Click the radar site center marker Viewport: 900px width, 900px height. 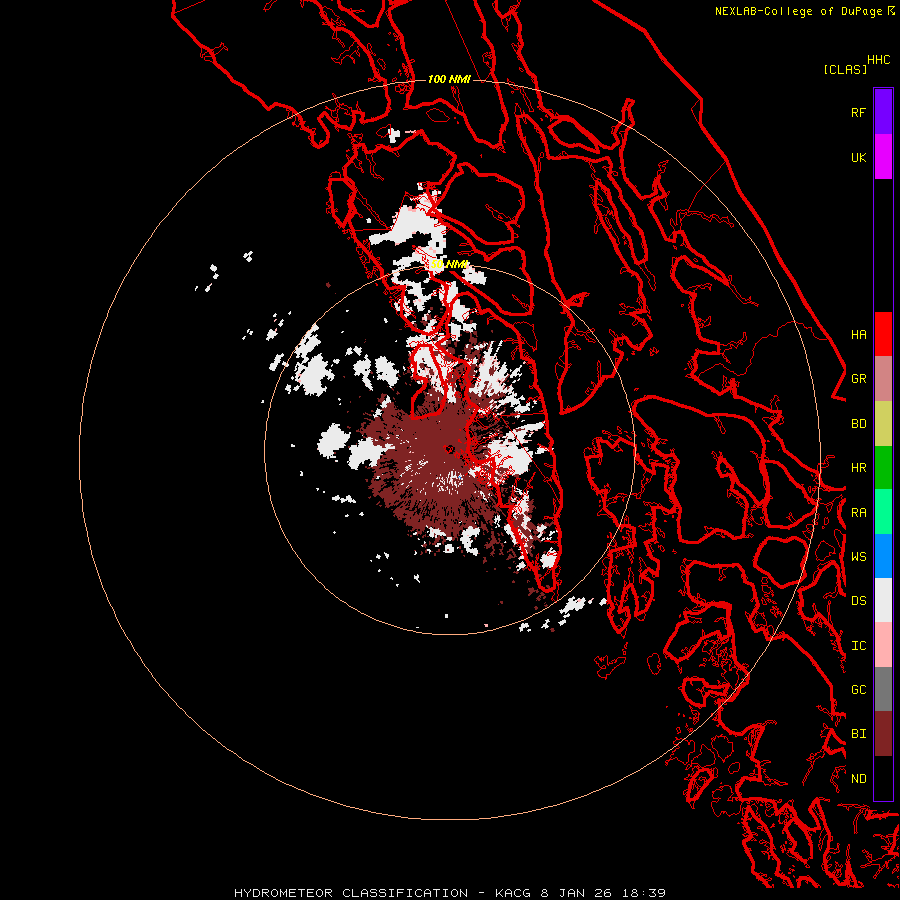pos(450,449)
